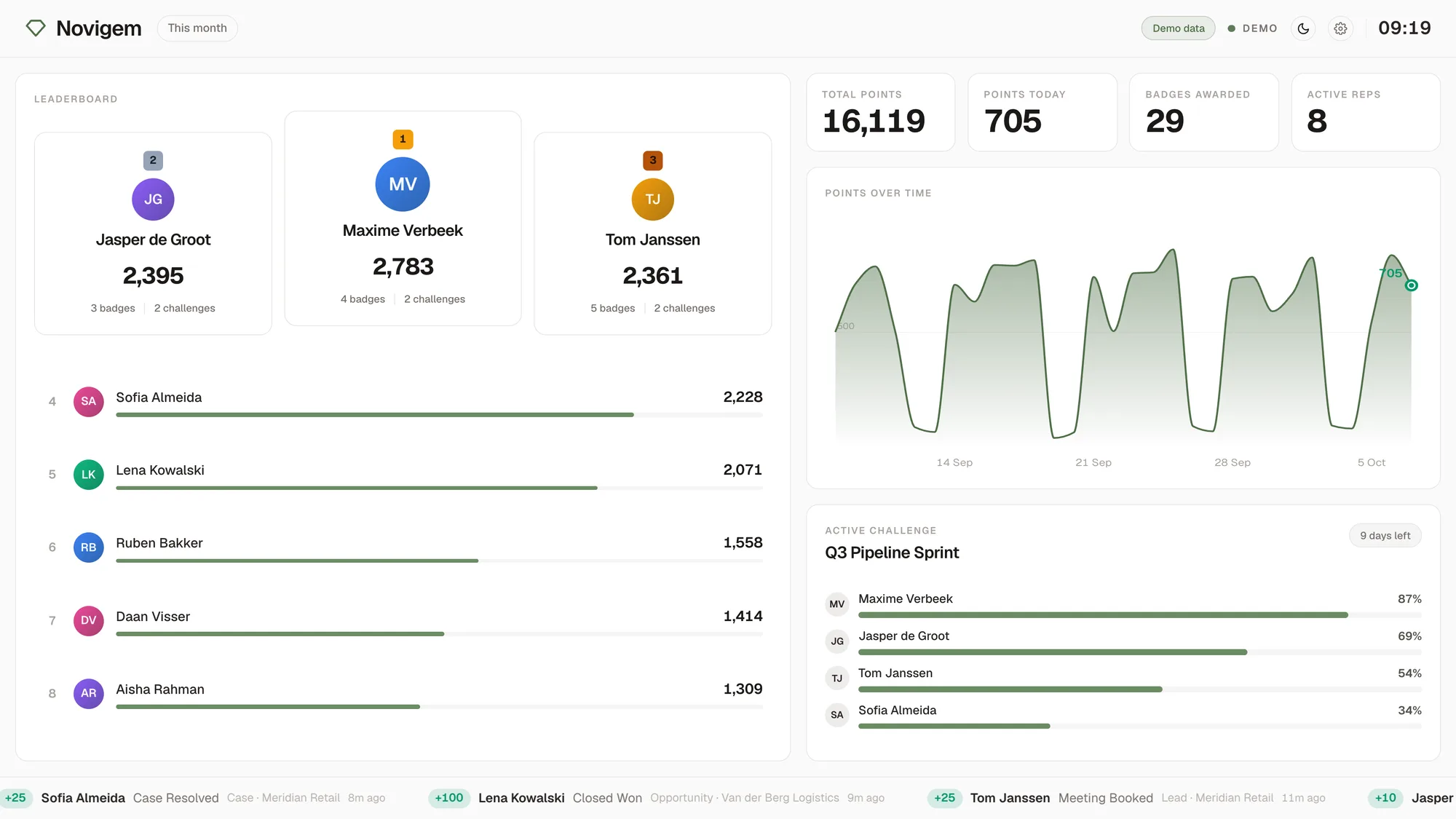Click the rank 2 silver badge

[x=153, y=160]
